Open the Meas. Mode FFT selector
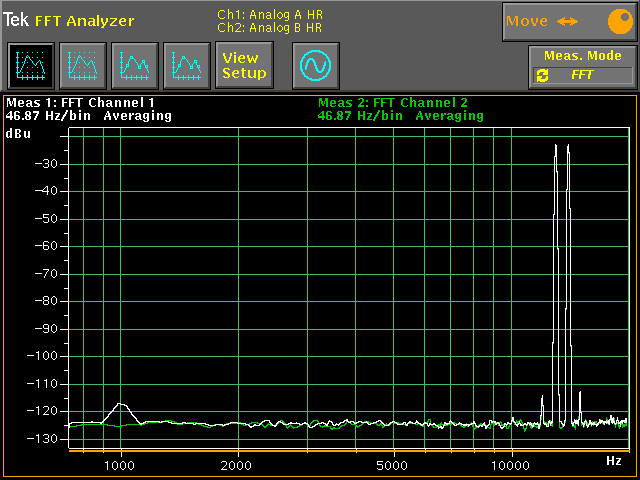This screenshot has width=640, height=480. tap(584, 75)
